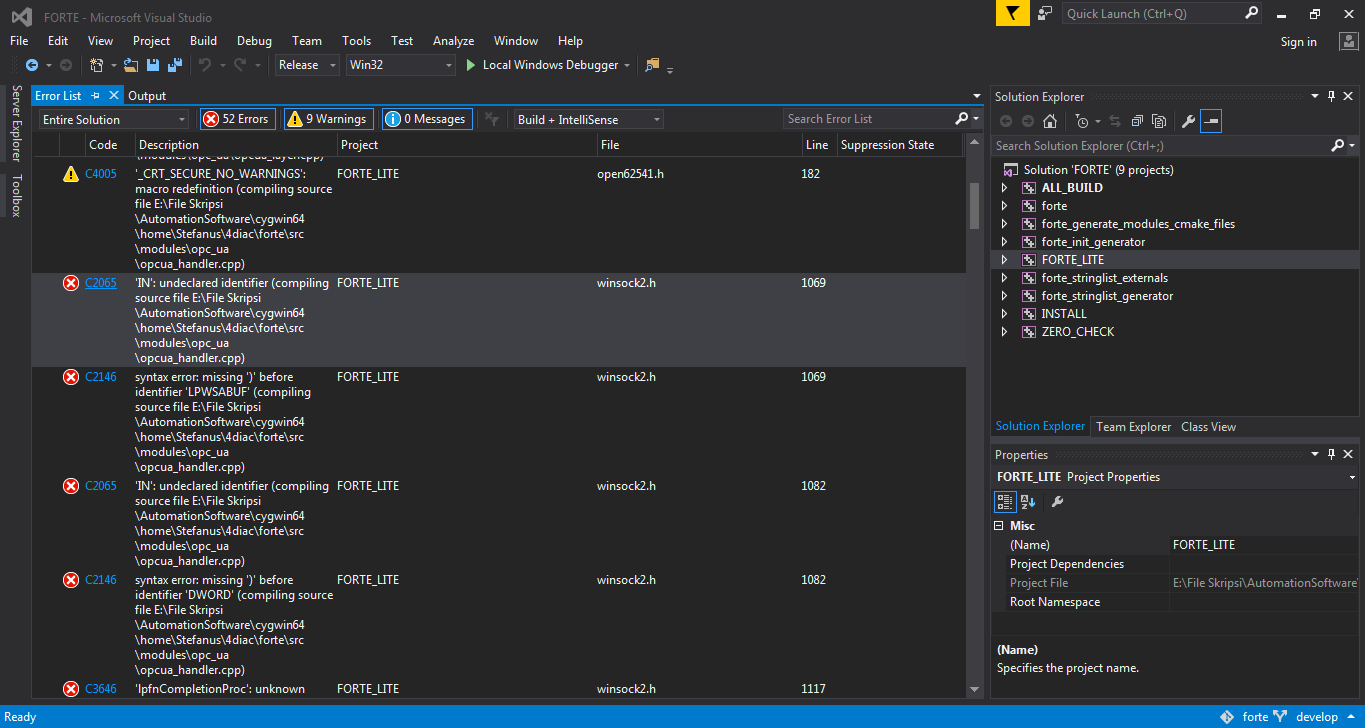This screenshot has height=728, width=1365.
Task: Open the Build + IntelliSense filter dropdown
Action: pyautogui.click(x=588, y=120)
